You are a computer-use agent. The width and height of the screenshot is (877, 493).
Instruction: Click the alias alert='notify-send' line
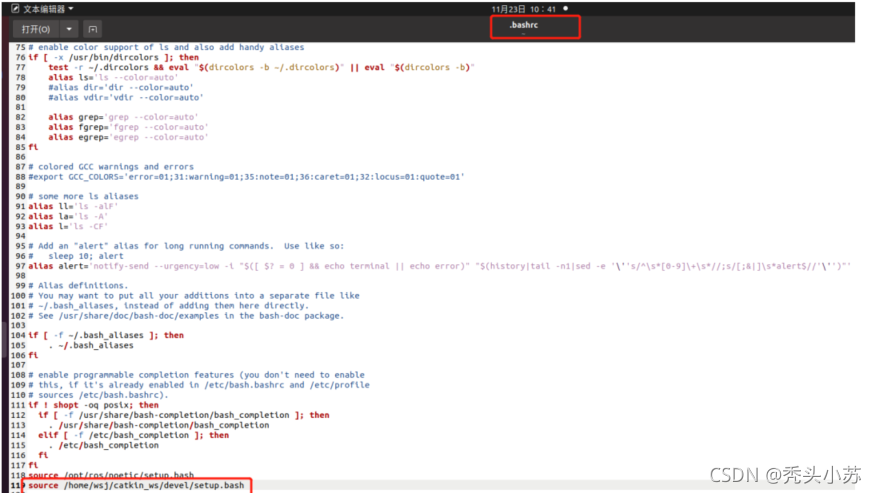439,266
